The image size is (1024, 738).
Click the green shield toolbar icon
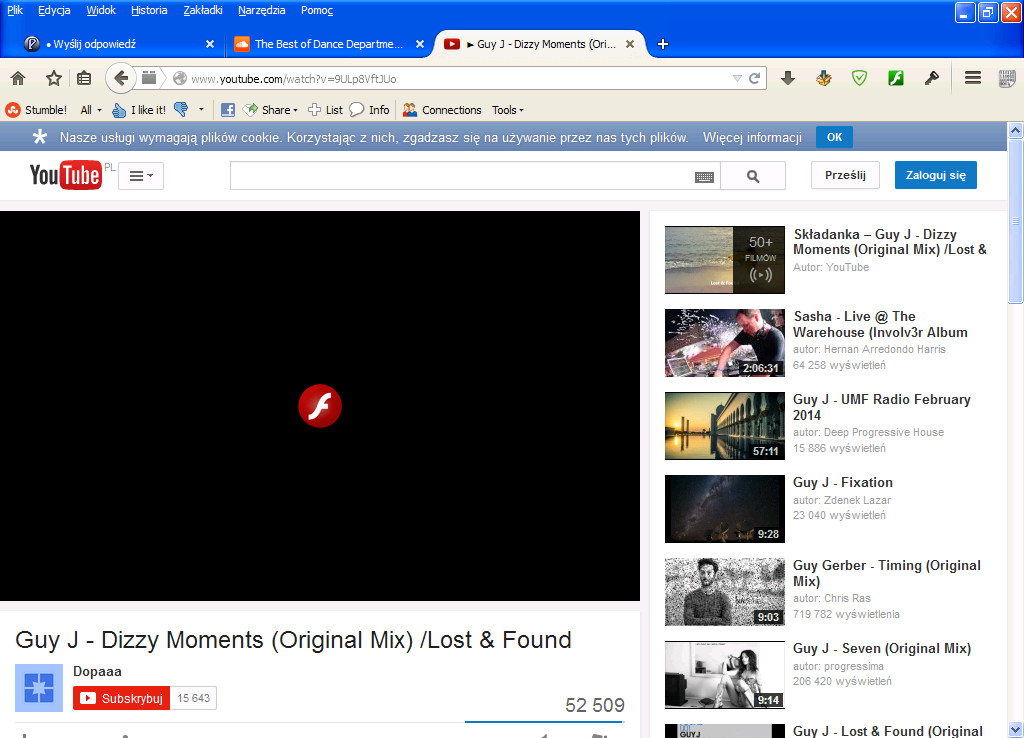tap(859, 78)
